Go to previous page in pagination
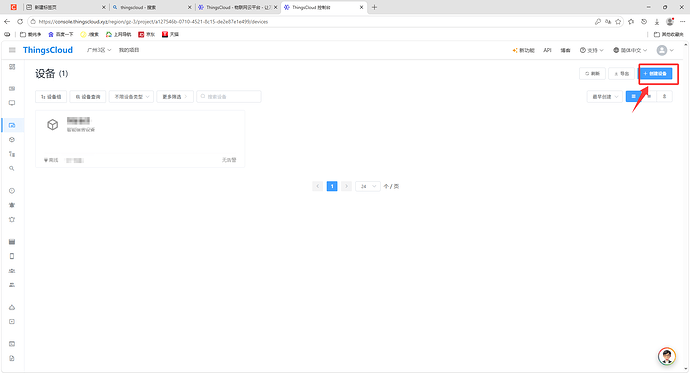The width and height of the screenshot is (690, 373). (318, 186)
